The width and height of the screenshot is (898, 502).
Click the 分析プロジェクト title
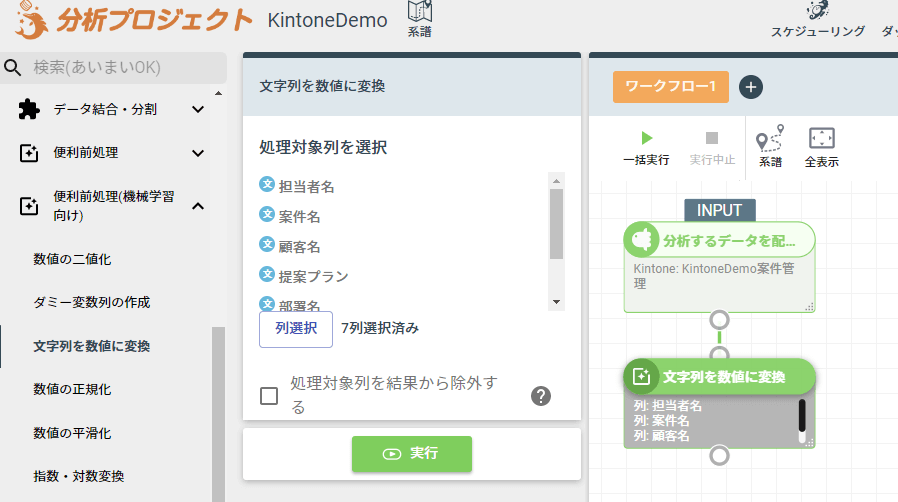[155, 19]
